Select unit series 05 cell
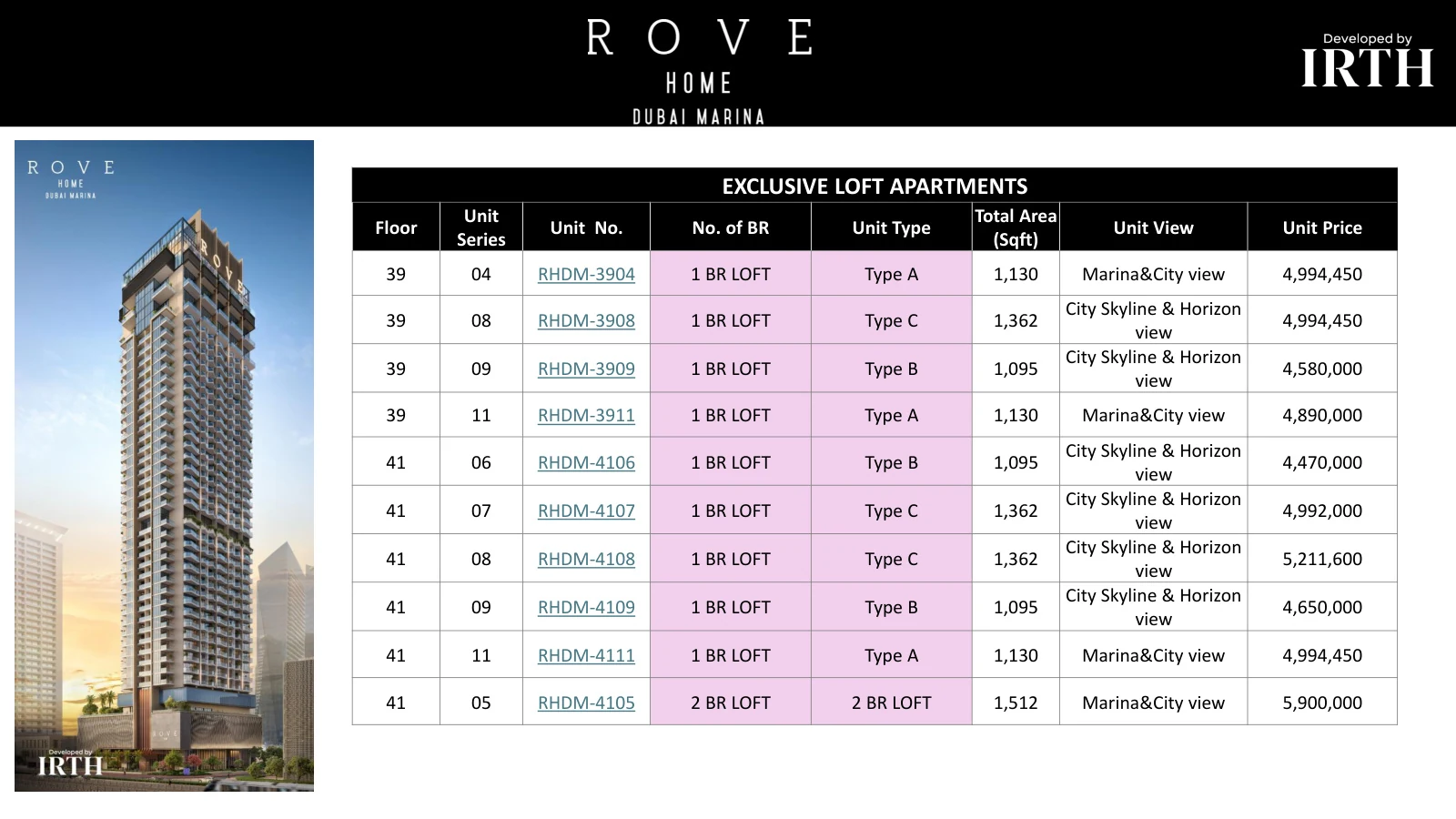Viewport: 1456px width, 819px height. (x=481, y=703)
